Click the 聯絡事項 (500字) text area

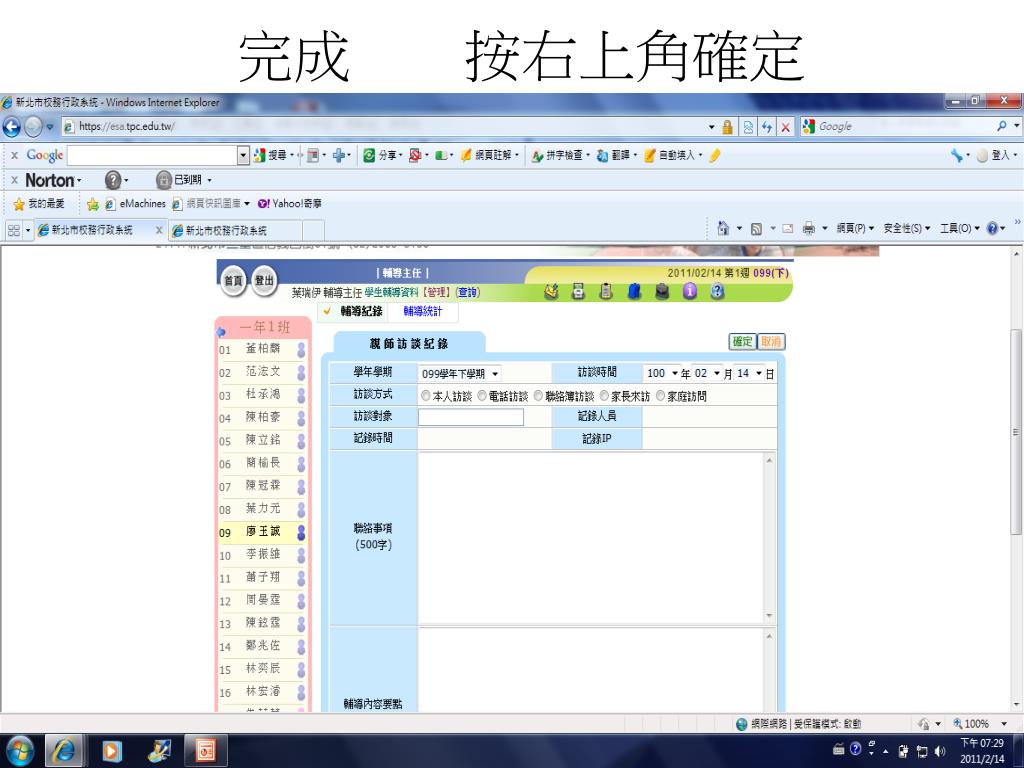tap(591, 537)
